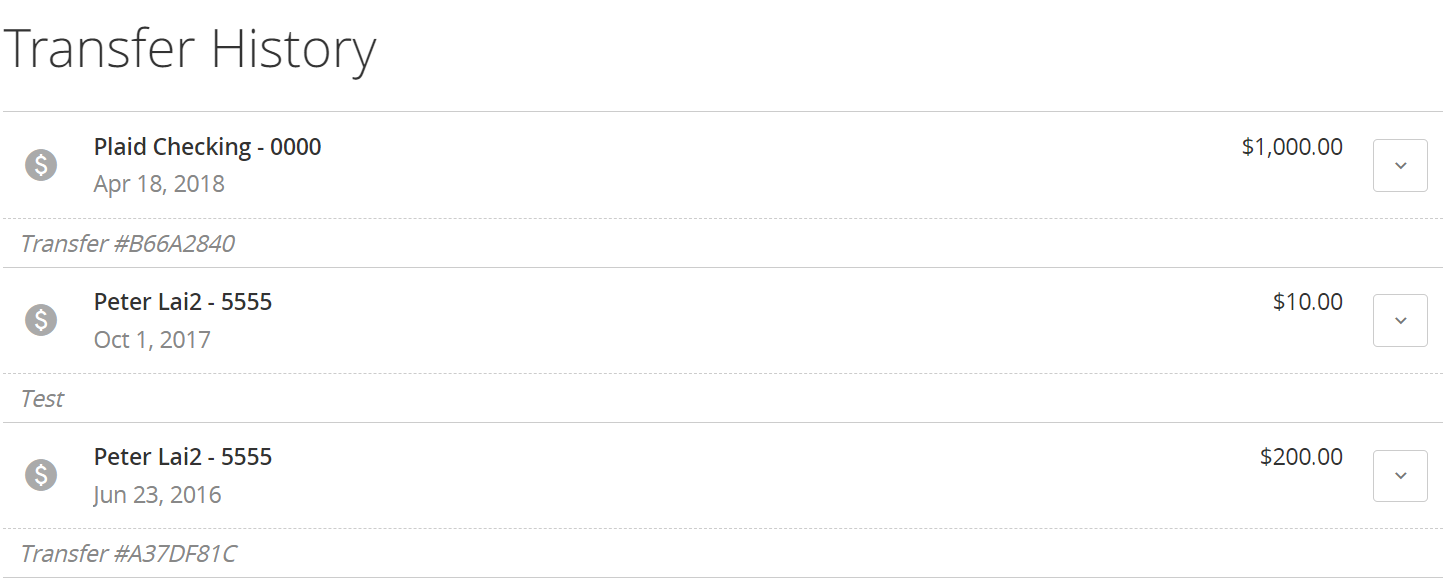Open details for the Jun 23, 2016 transfer
This screenshot has width=1452, height=578.
pos(1400,475)
